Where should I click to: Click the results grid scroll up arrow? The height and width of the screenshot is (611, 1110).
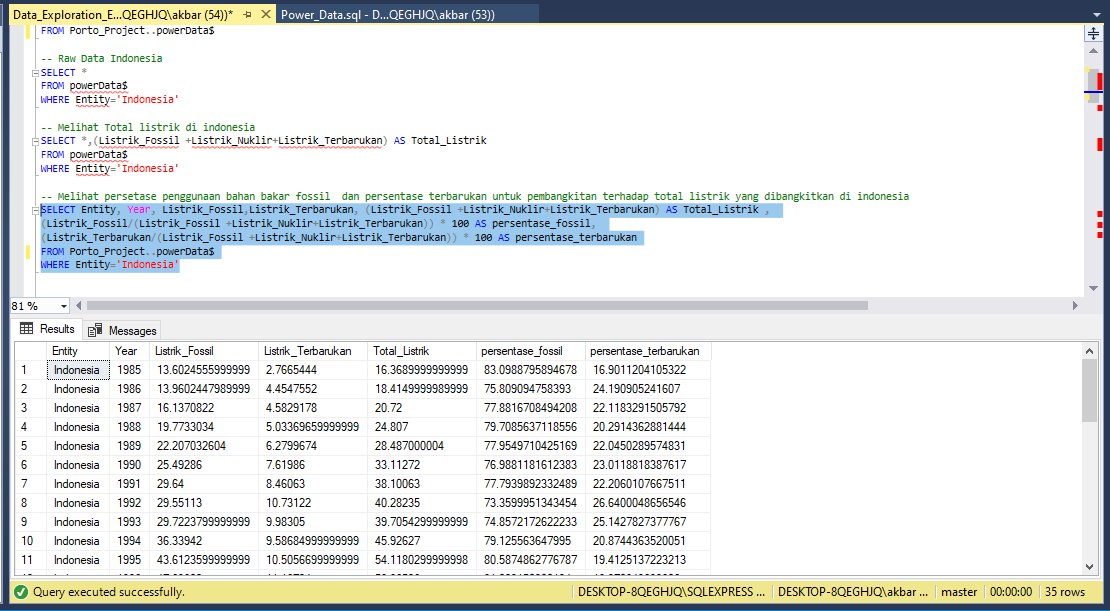[1089, 351]
